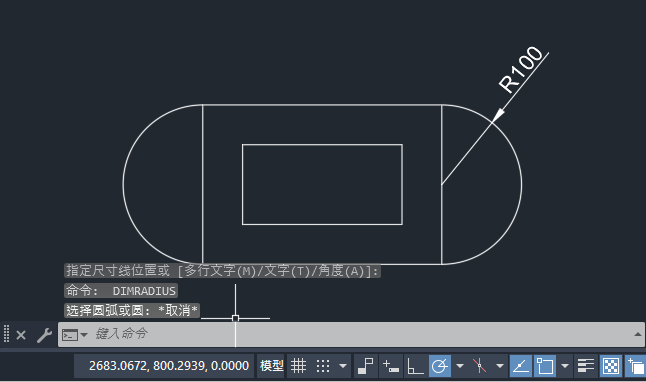Toggle lineweight display icon
Image resolution: width=646 pixels, height=382 pixels.
click(x=585, y=366)
